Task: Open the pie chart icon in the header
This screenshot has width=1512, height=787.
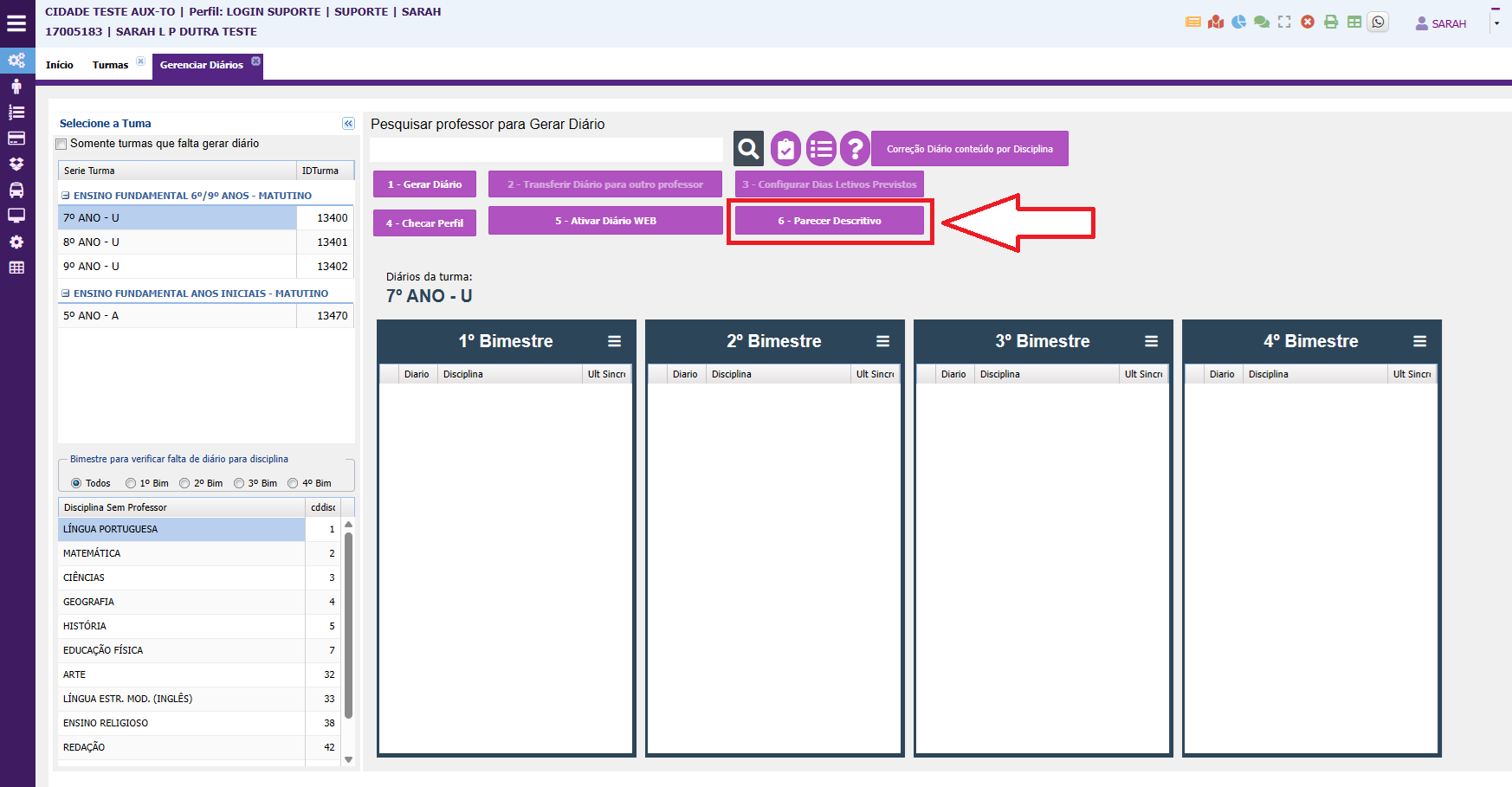Action: point(1239,23)
